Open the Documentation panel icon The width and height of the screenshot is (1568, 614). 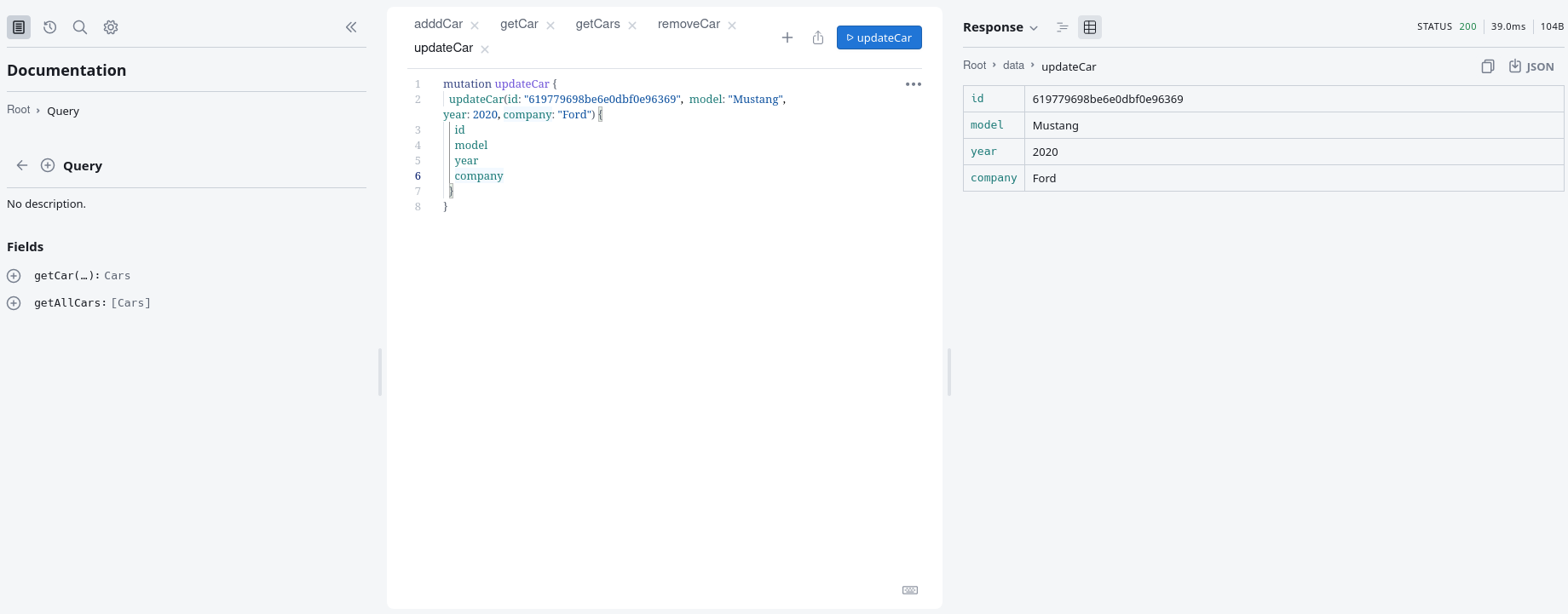19,27
